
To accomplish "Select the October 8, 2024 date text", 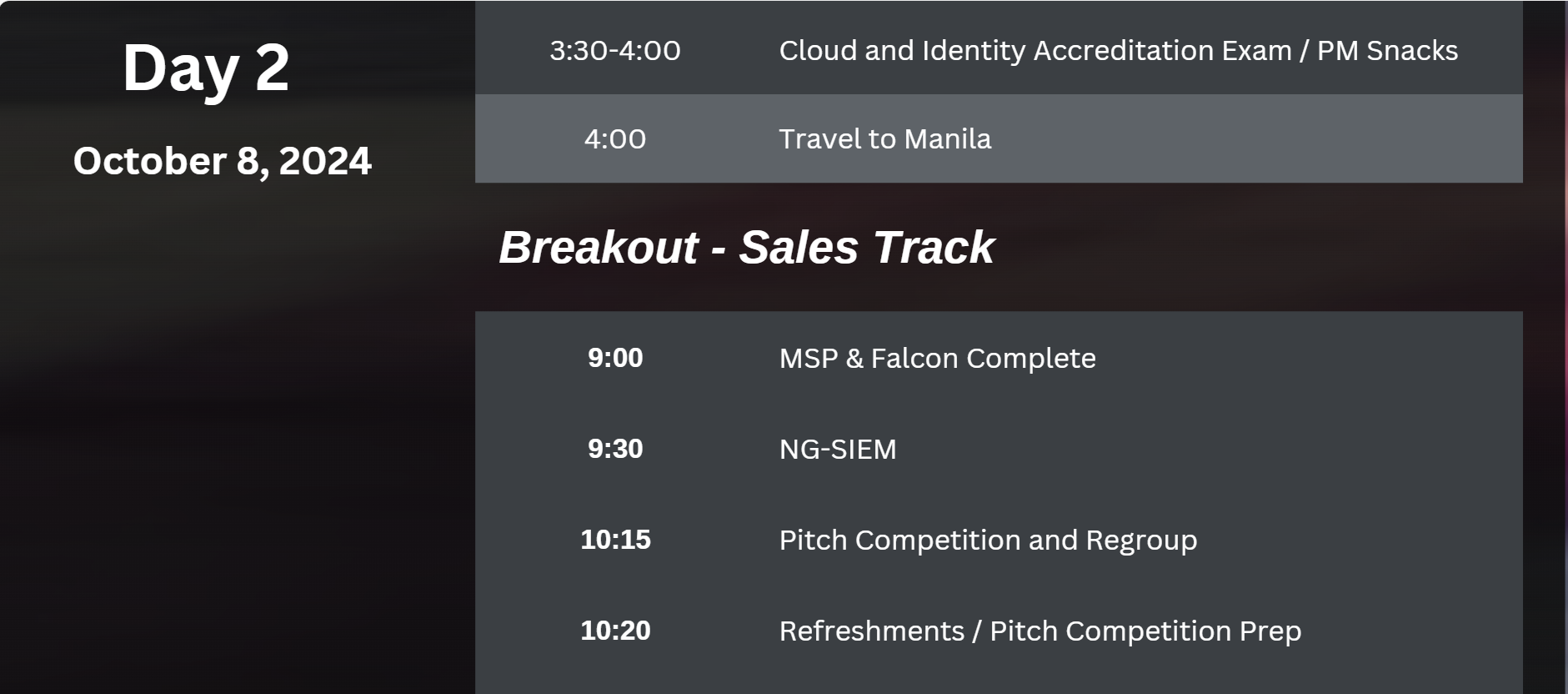I will [222, 161].
